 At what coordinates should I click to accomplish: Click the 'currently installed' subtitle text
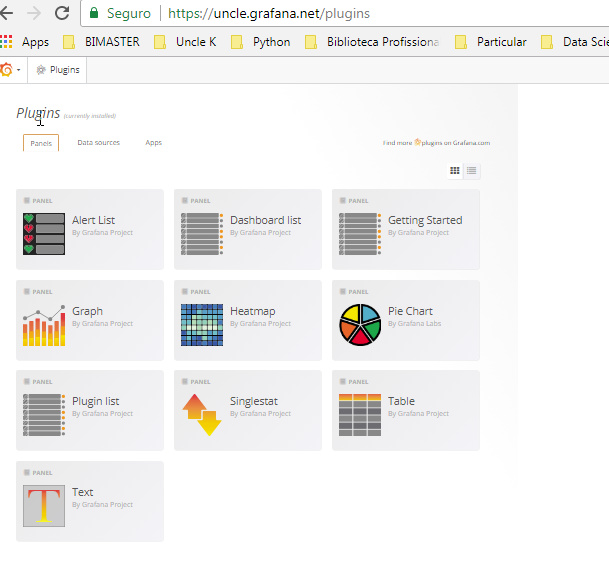tap(90, 116)
